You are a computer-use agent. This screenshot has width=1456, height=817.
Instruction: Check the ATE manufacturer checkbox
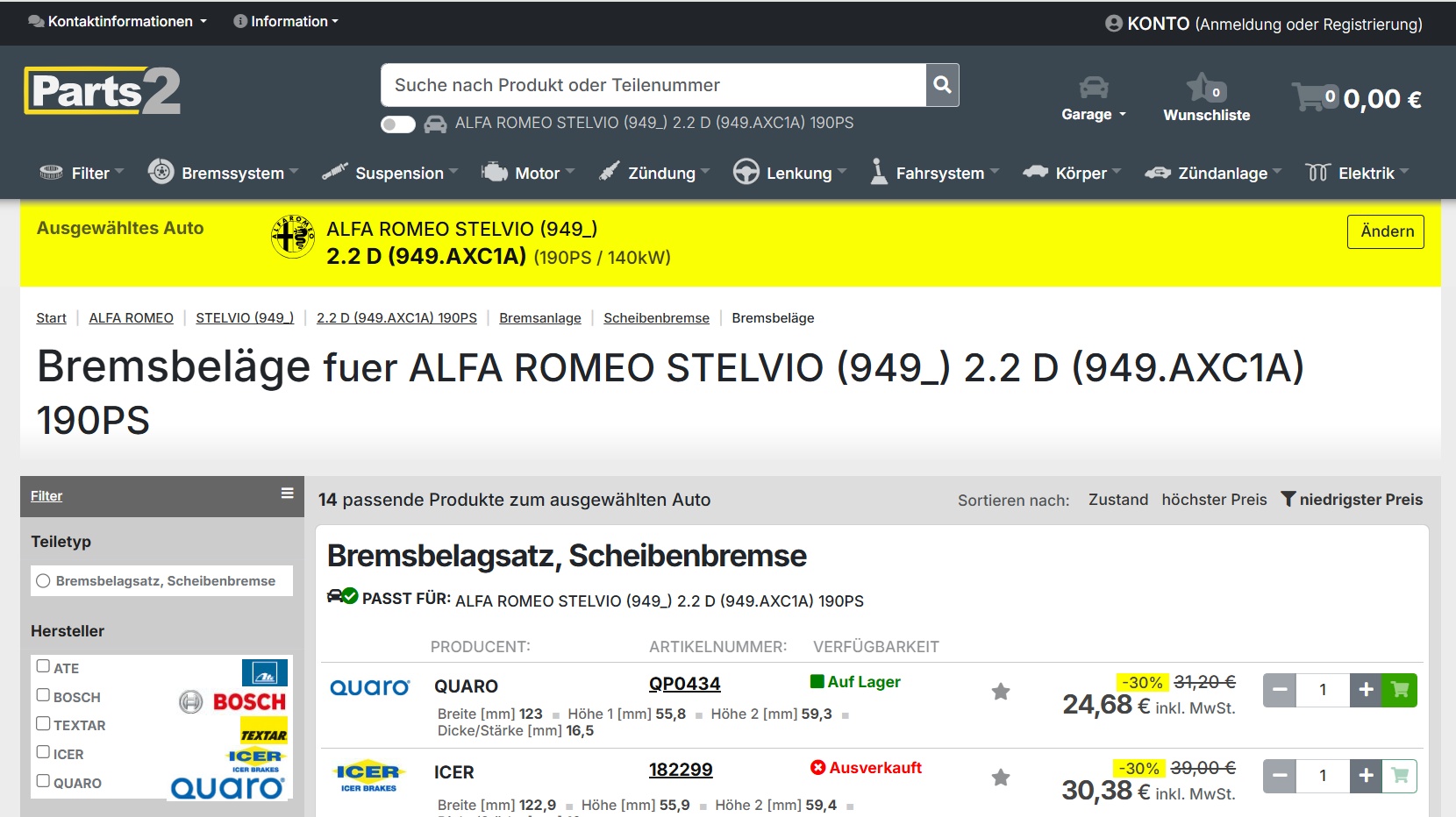pyautogui.click(x=43, y=666)
